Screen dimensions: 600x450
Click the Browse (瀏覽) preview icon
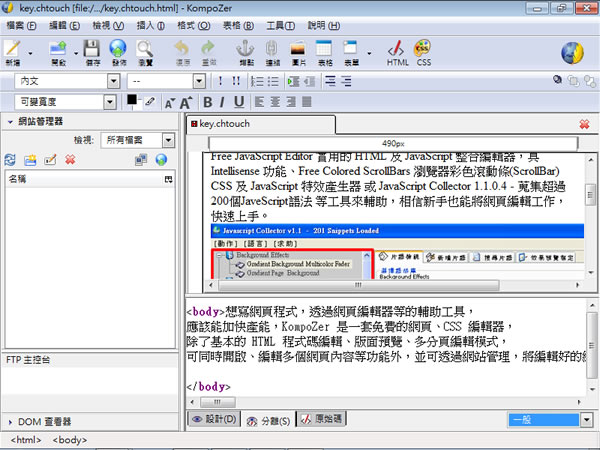(145, 50)
